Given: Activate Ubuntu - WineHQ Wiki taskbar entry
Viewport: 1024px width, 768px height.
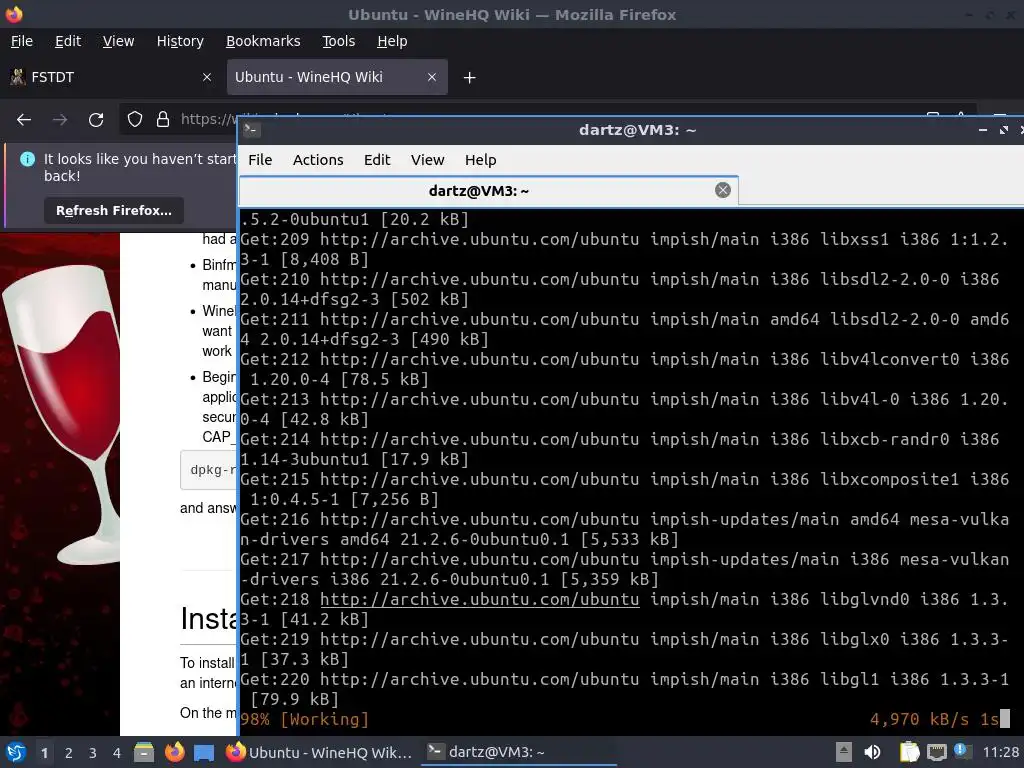Looking at the screenshot, I should point(319,752).
